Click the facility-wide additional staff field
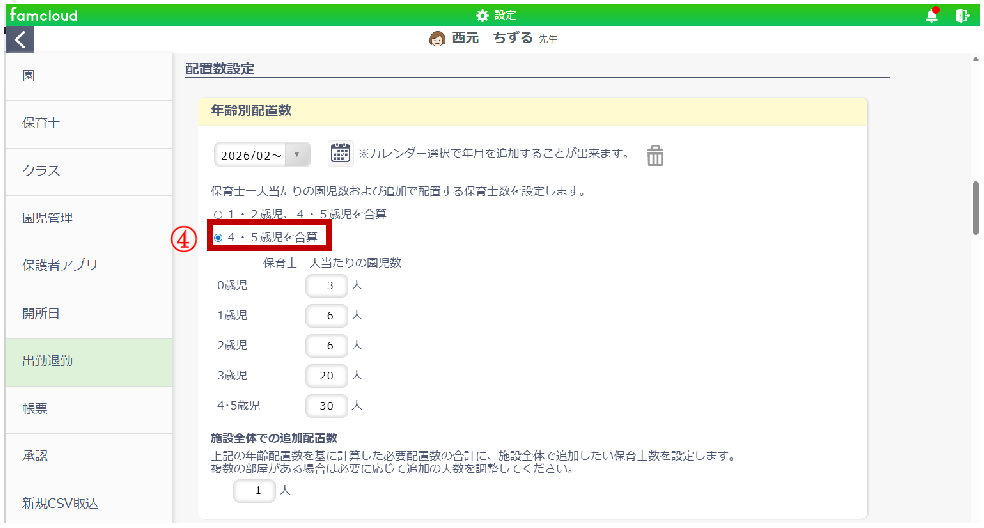 tap(255, 491)
